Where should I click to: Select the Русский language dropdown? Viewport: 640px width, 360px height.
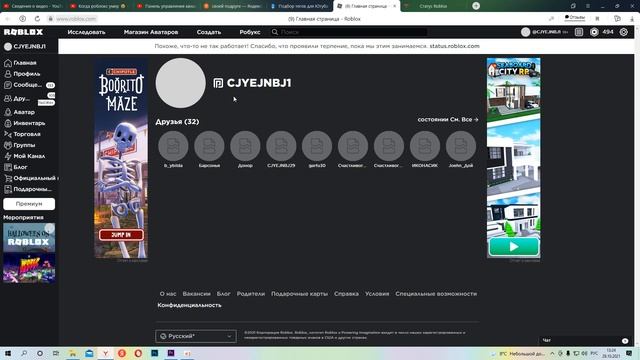point(196,336)
